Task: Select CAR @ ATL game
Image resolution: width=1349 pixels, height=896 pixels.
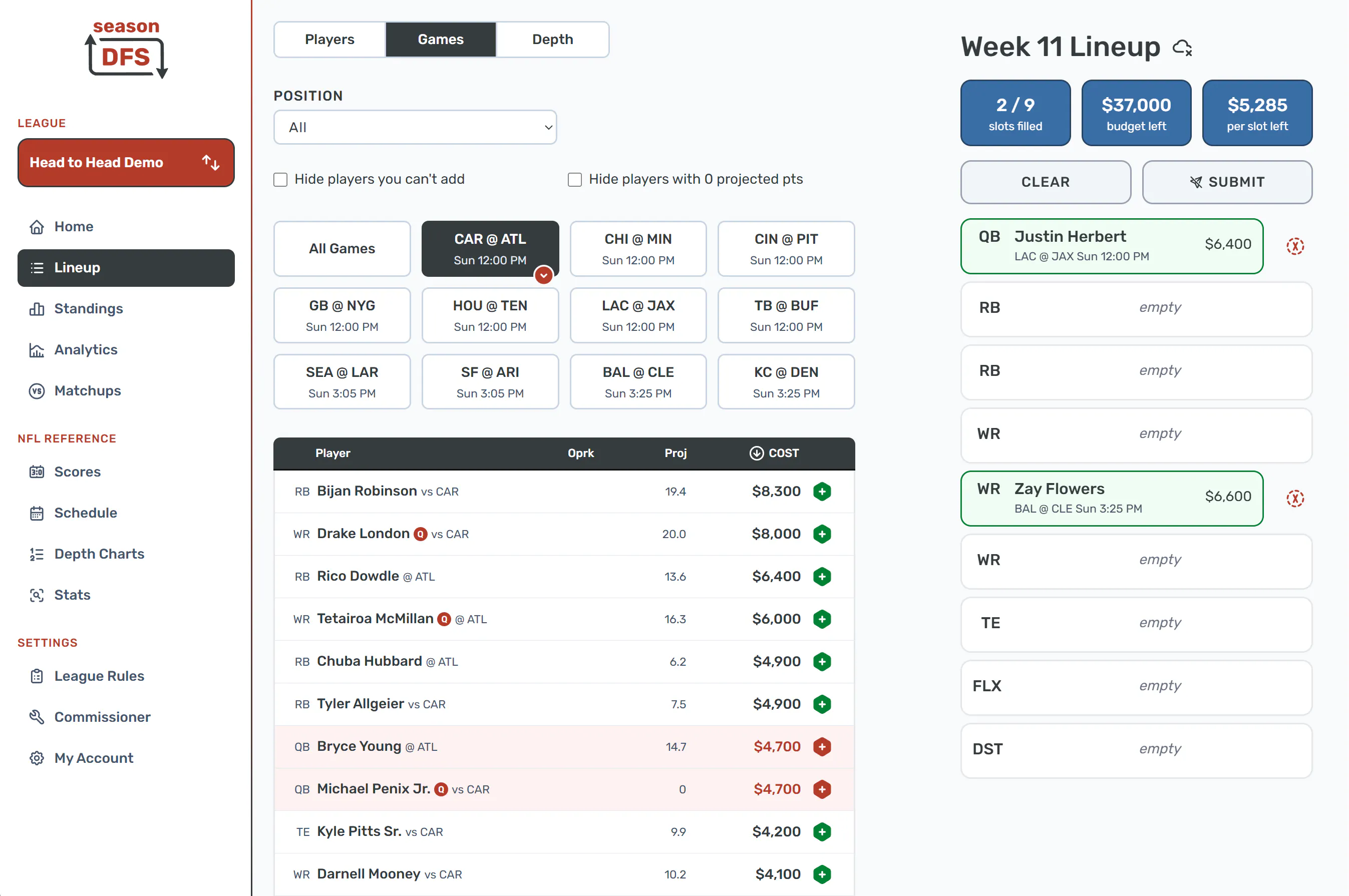Action: coord(490,249)
